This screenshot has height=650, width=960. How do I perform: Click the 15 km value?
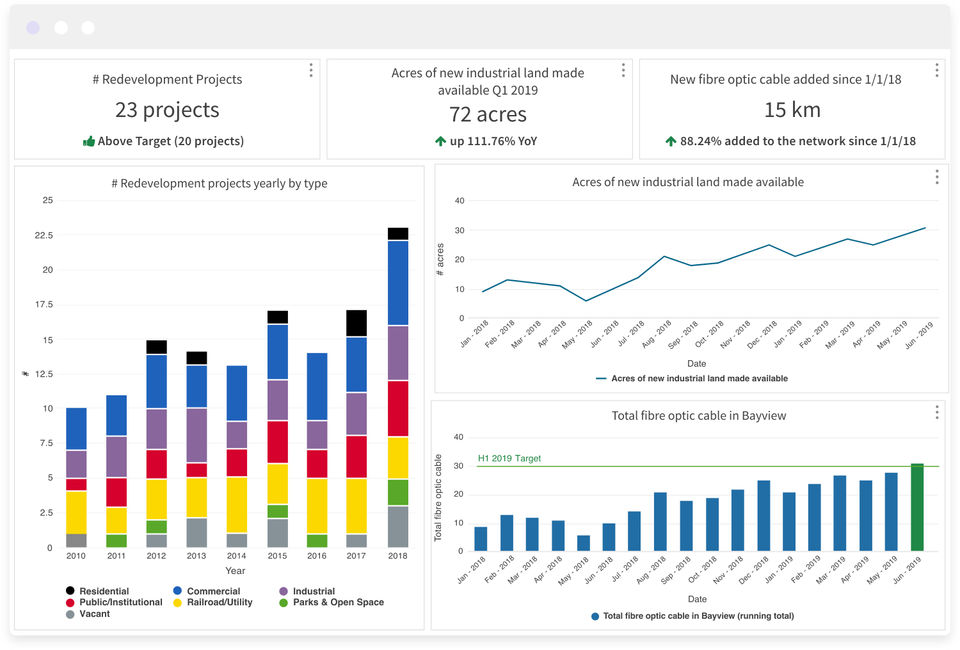[792, 110]
